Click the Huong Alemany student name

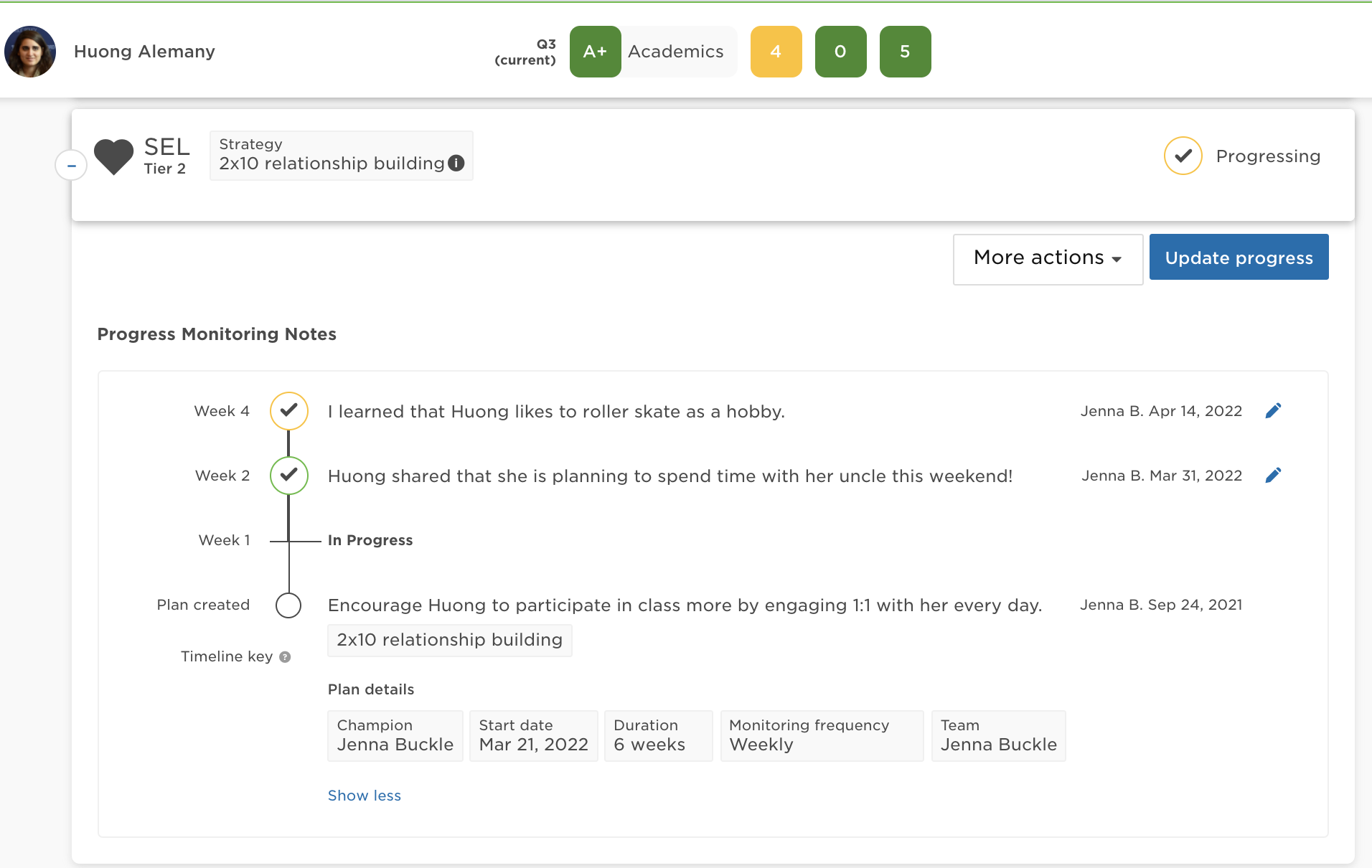click(x=144, y=52)
